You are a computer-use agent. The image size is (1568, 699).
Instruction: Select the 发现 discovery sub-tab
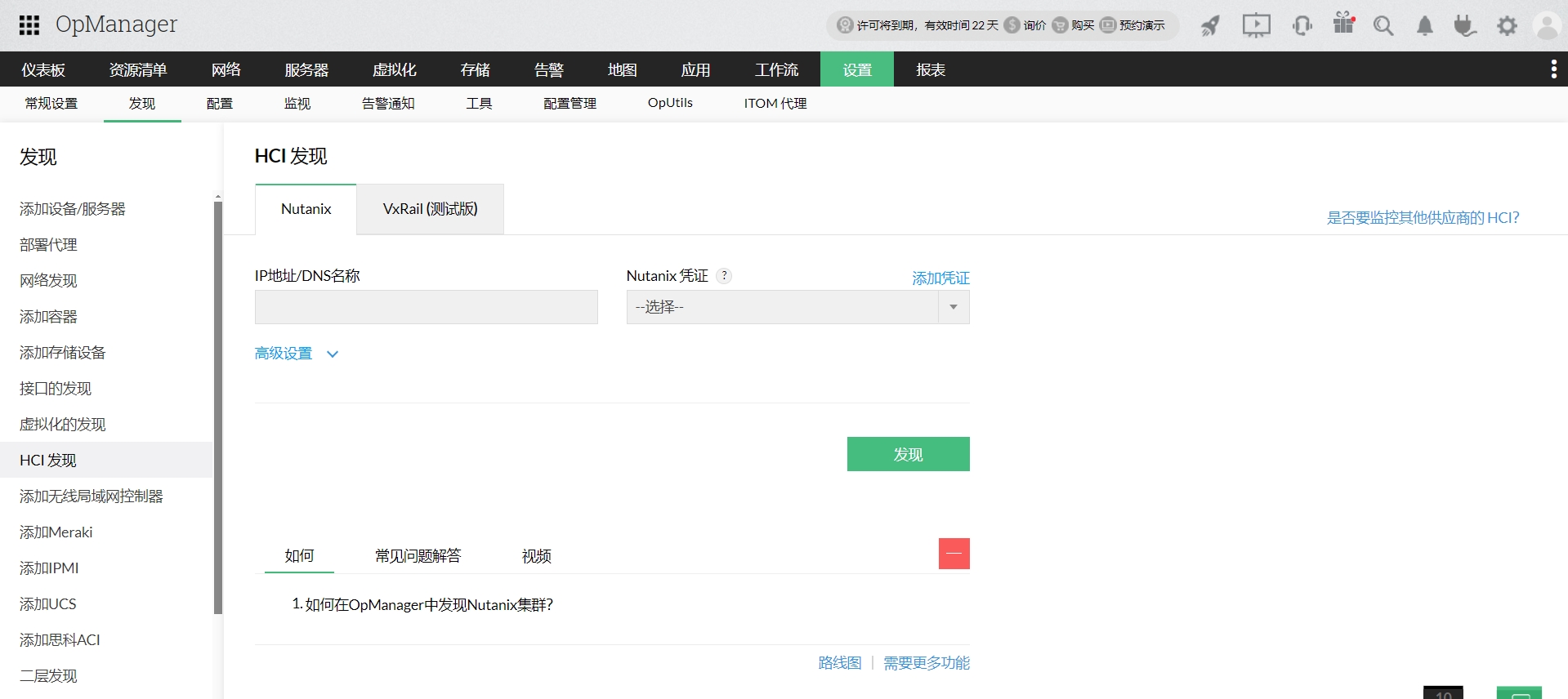pos(142,104)
